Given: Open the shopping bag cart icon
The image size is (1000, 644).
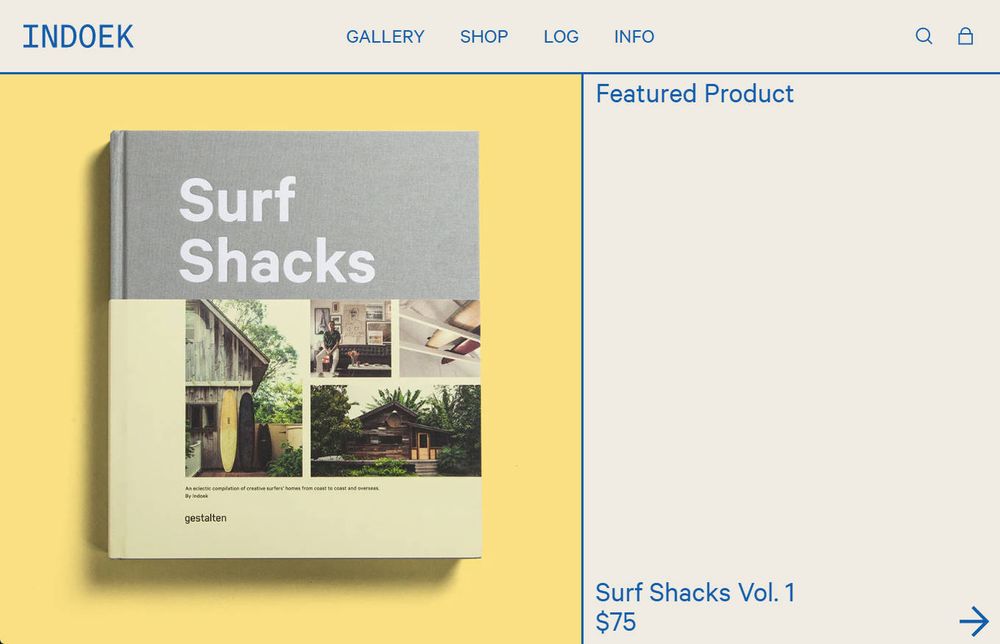Looking at the screenshot, I should tap(966, 36).
